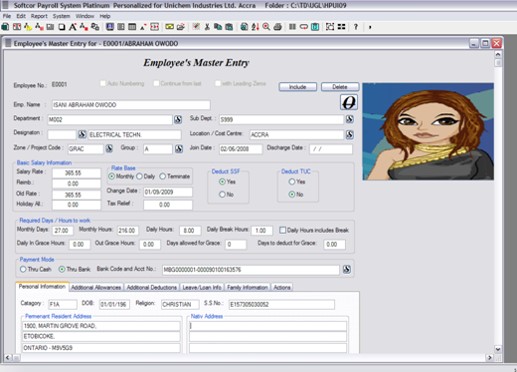Click the yellow banknote toolbar icon
The width and height of the screenshot is (517, 372).
tap(169, 27)
